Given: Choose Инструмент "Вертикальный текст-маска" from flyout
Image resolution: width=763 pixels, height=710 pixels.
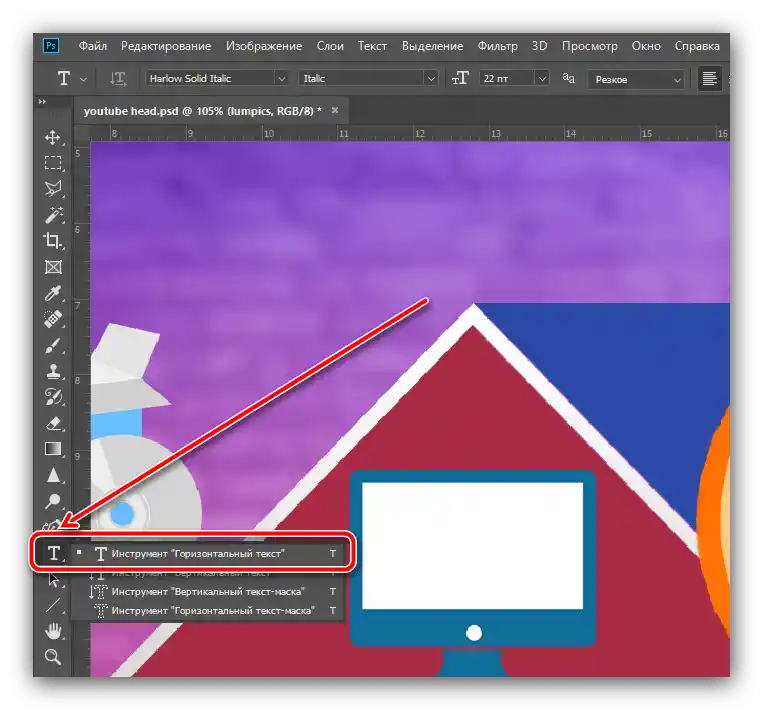Looking at the screenshot, I should tap(208, 591).
